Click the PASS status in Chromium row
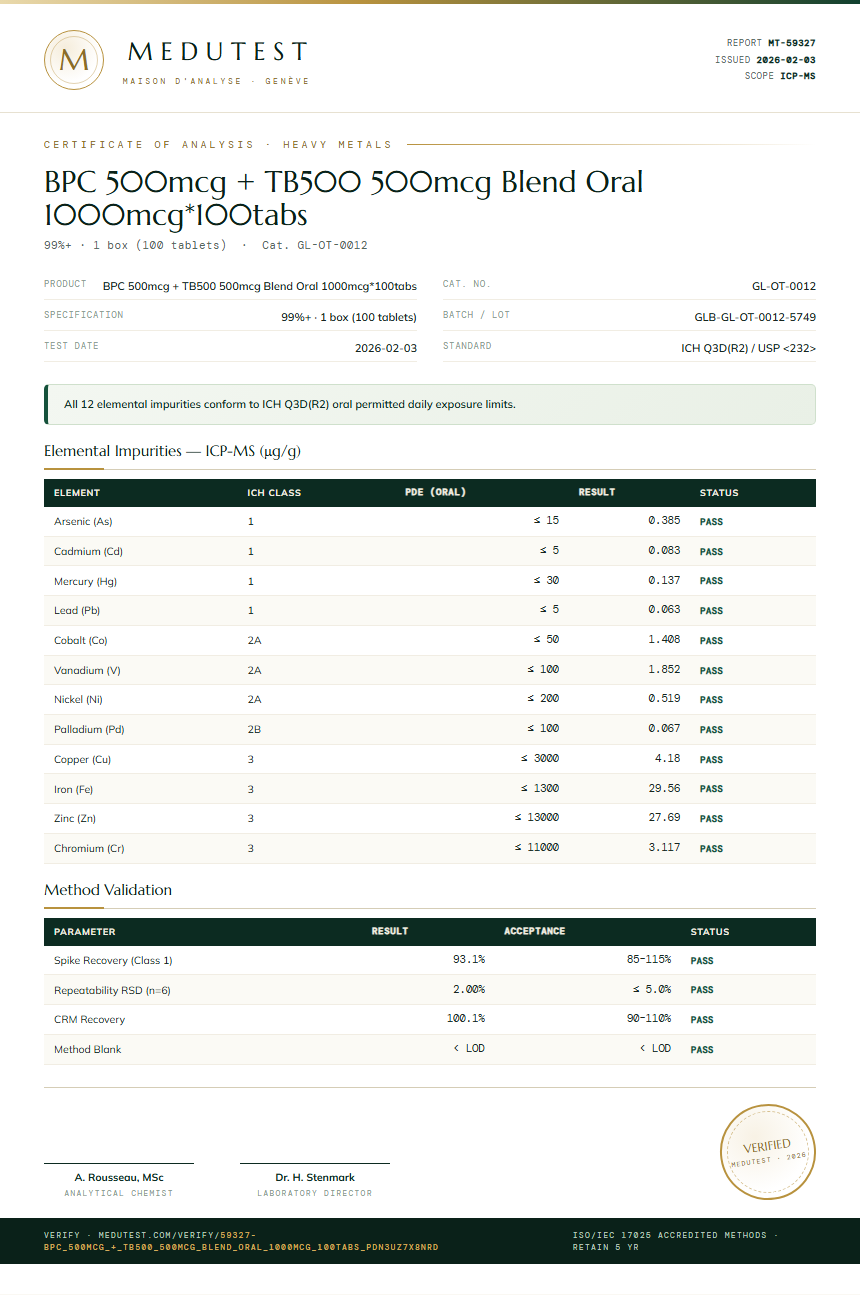 click(711, 848)
